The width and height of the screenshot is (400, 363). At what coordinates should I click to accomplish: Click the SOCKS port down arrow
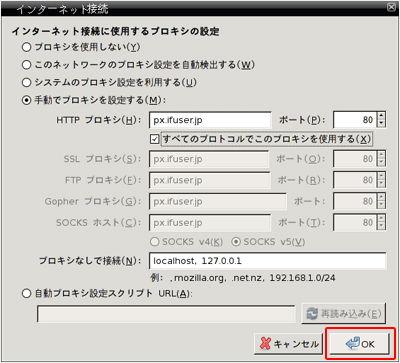pos(382,227)
